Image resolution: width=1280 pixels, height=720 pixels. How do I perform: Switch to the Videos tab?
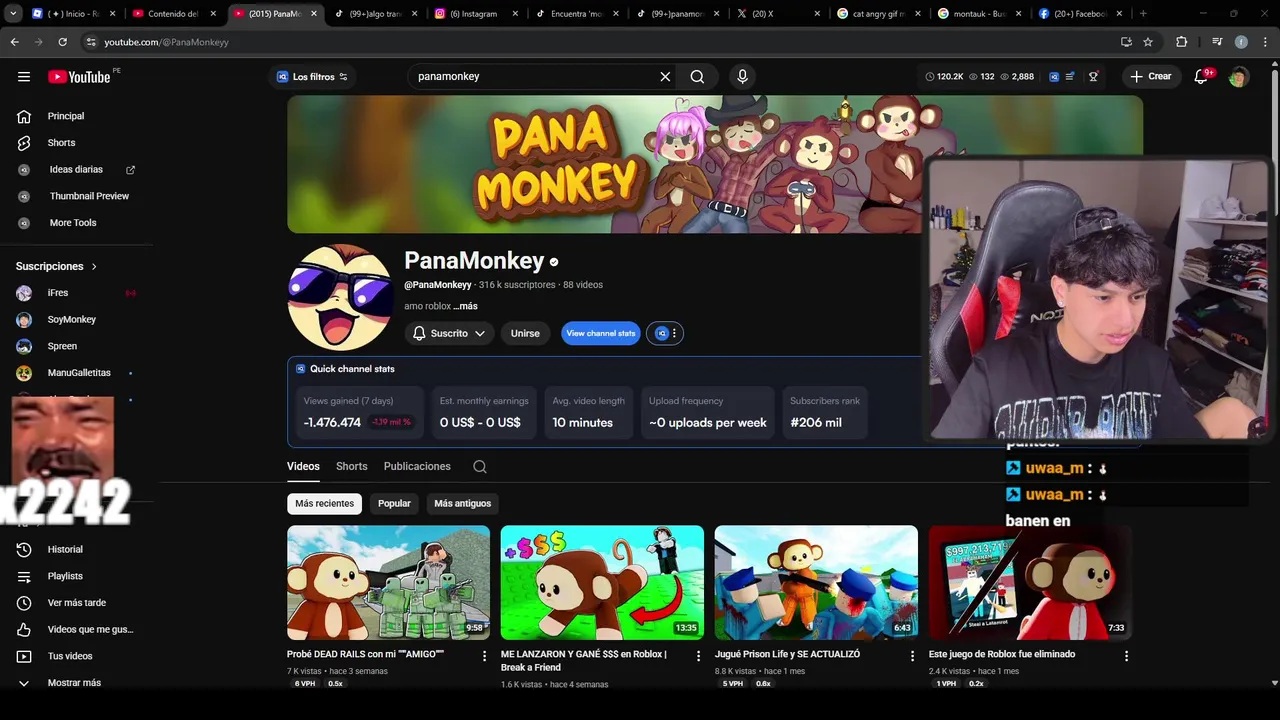pyautogui.click(x=303, y=466)
